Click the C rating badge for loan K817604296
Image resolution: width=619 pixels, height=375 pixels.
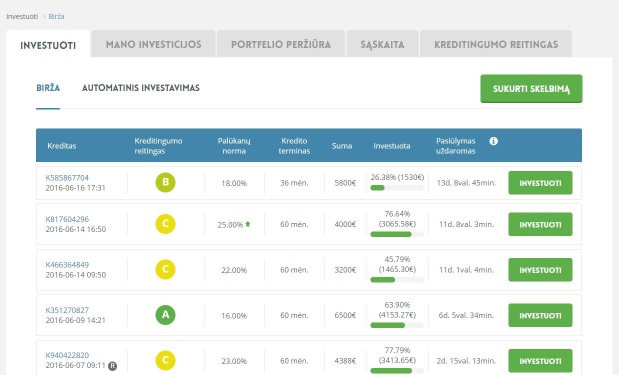[x=165, y=224]
